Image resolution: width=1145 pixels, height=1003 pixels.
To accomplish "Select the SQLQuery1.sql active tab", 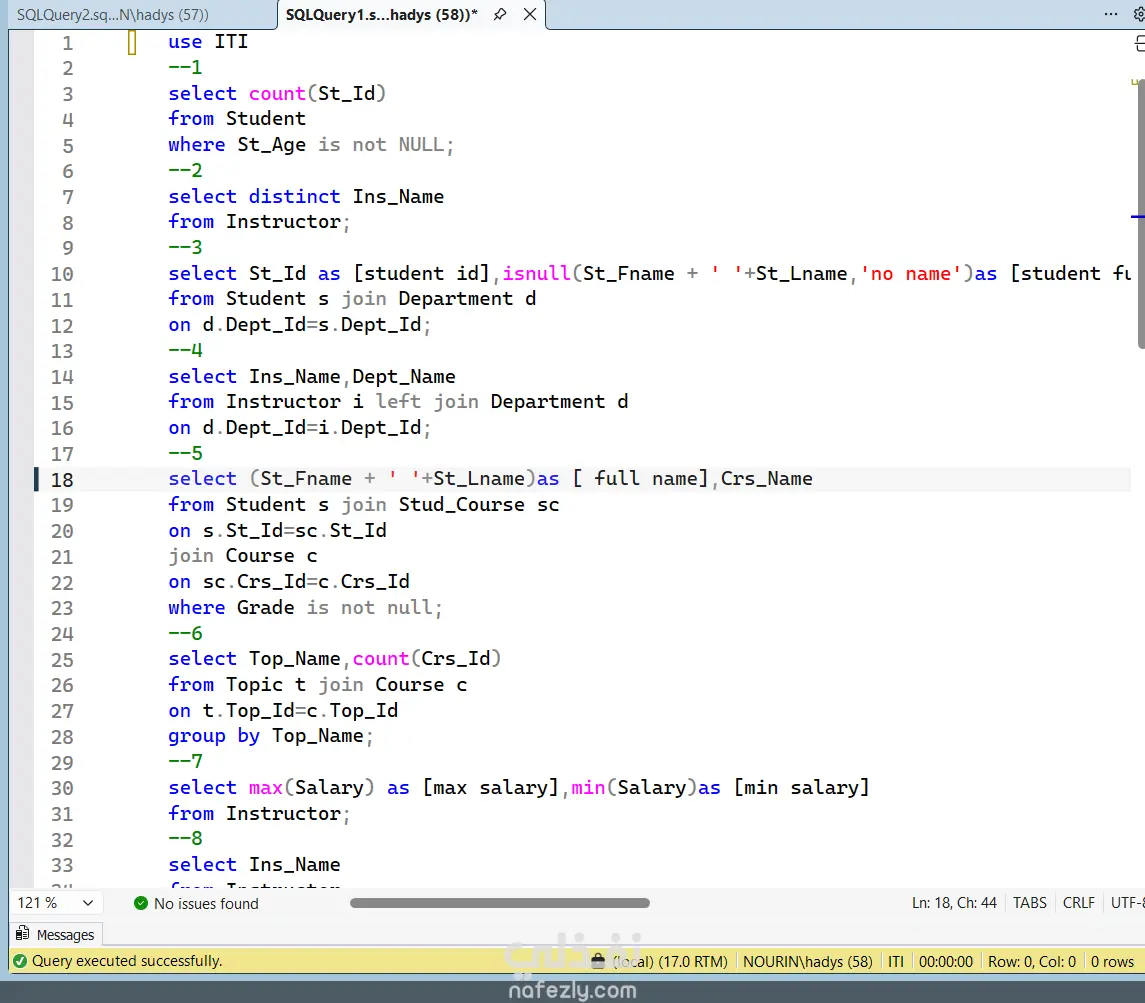I will pyautogui.click(x=381, y=15).
